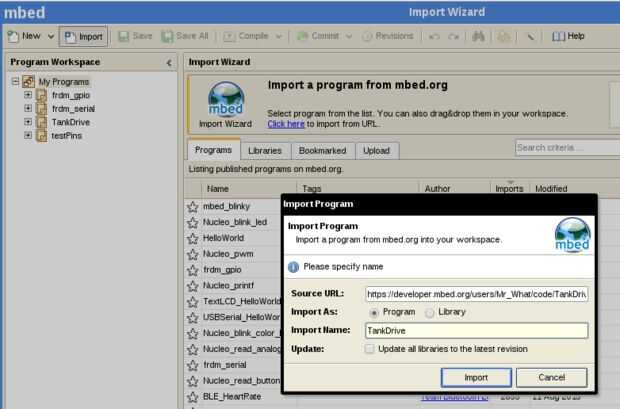Sort by the Imports column header

[x=509, y=189]
